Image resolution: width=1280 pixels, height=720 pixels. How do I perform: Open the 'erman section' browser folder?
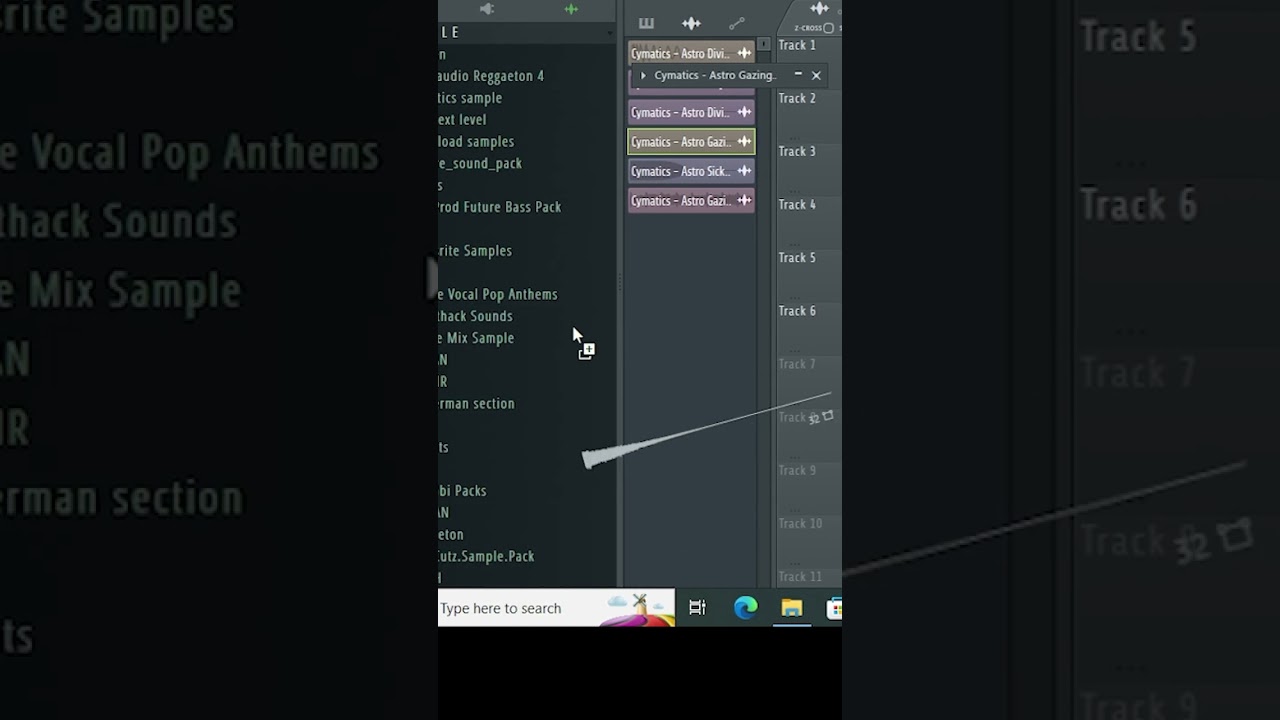tap(476, 404)
